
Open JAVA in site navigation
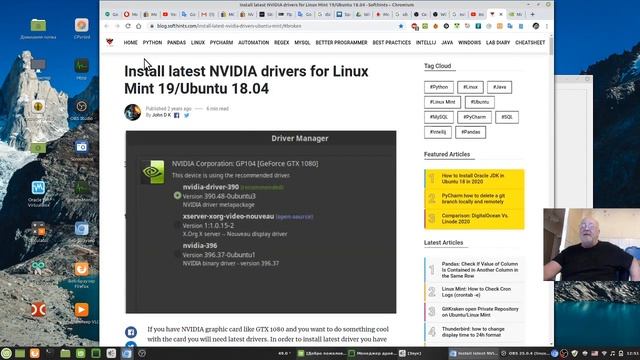(x=447, y=42)
